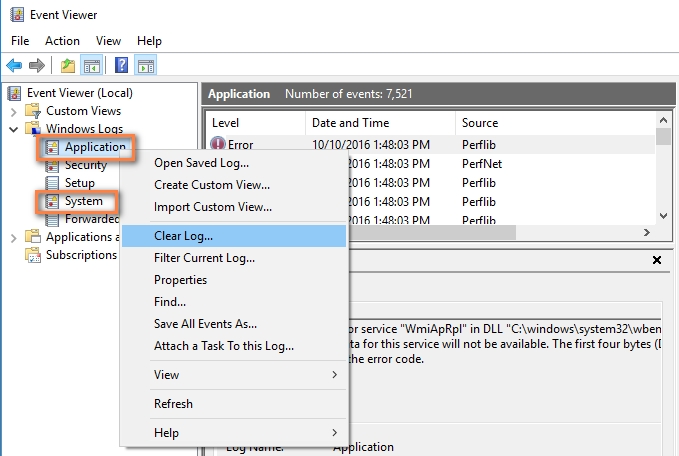Click the System log icon

(x=52, y=201)
